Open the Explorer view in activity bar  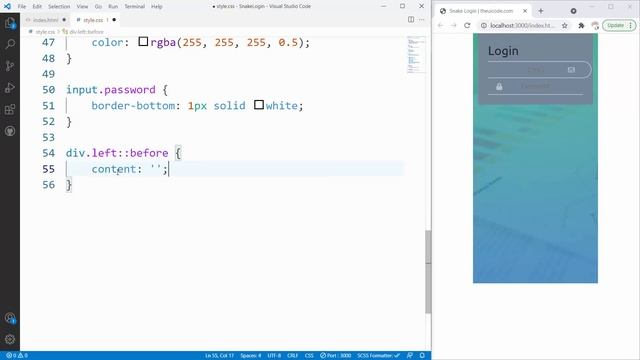point(10,23)
